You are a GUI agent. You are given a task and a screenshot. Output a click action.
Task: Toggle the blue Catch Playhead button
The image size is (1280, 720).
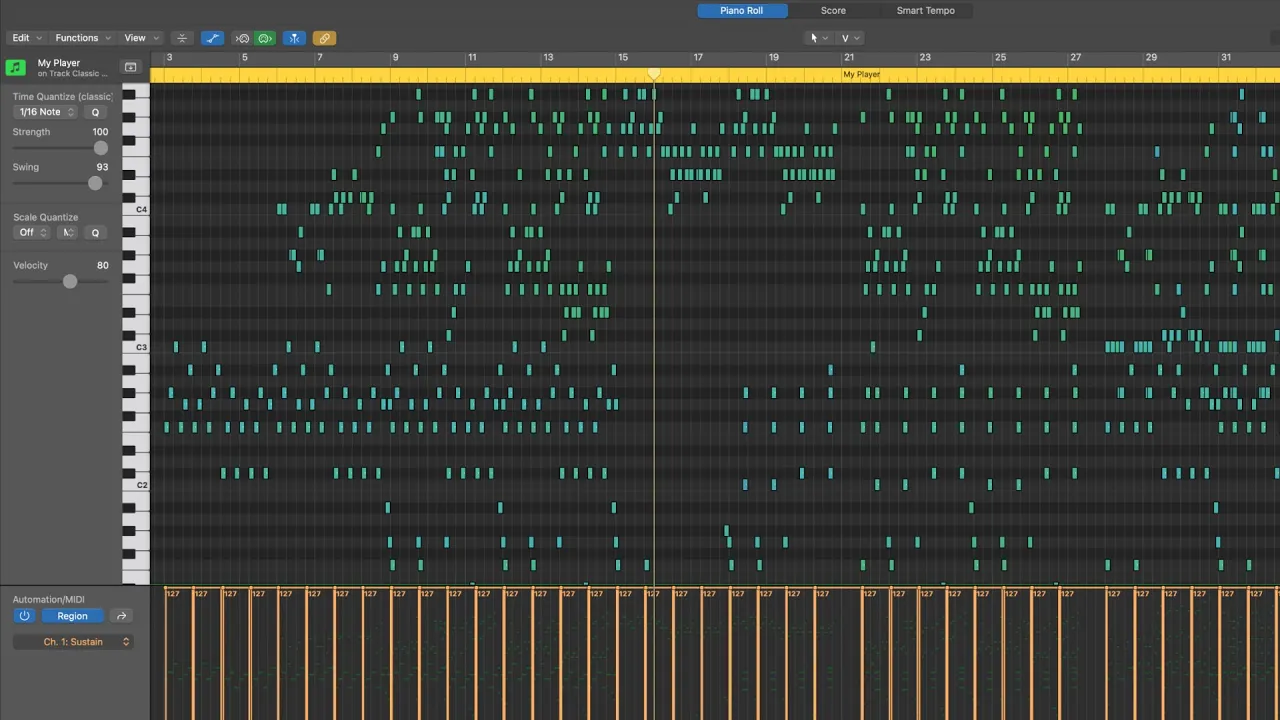(x=294, y=38)
